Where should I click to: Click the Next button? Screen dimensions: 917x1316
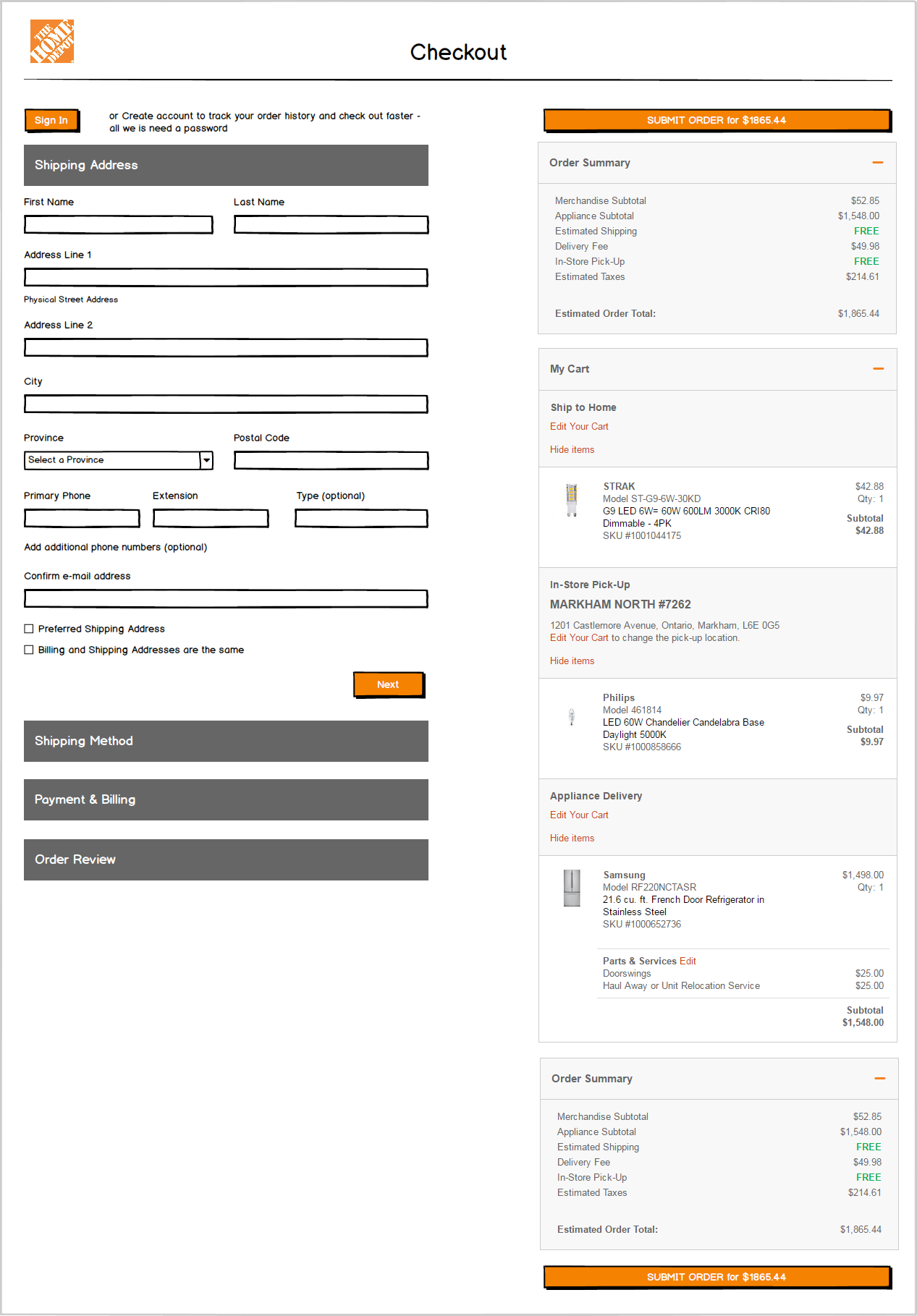tap(389, 684)
